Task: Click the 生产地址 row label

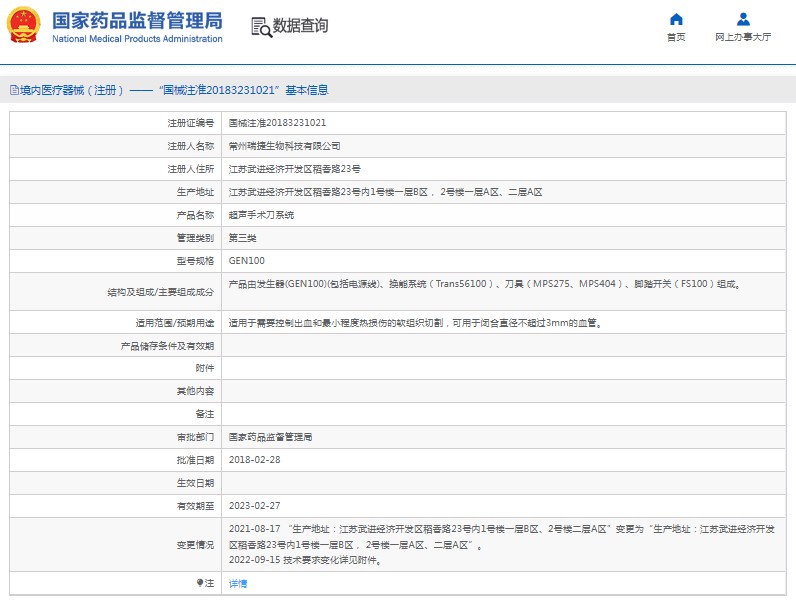Action: click(x=195, y=192)
